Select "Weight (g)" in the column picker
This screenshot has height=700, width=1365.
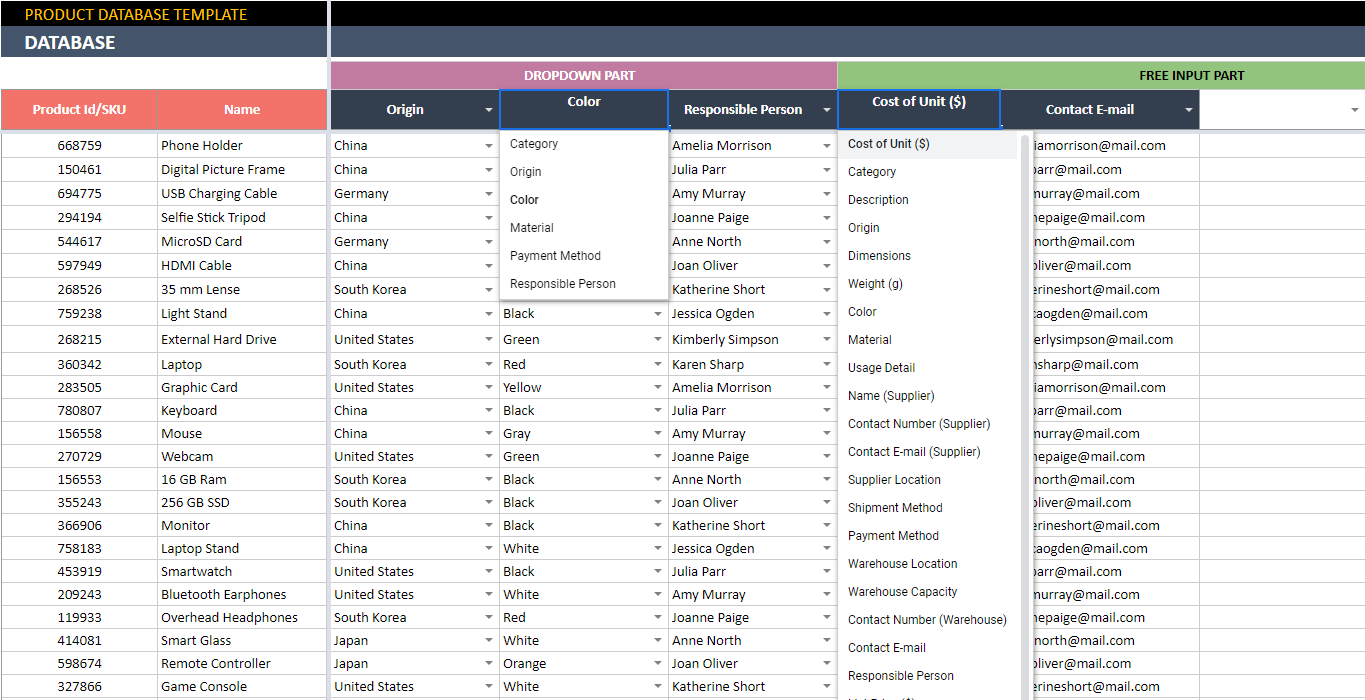pyautogui.click(x=876, y=283)
